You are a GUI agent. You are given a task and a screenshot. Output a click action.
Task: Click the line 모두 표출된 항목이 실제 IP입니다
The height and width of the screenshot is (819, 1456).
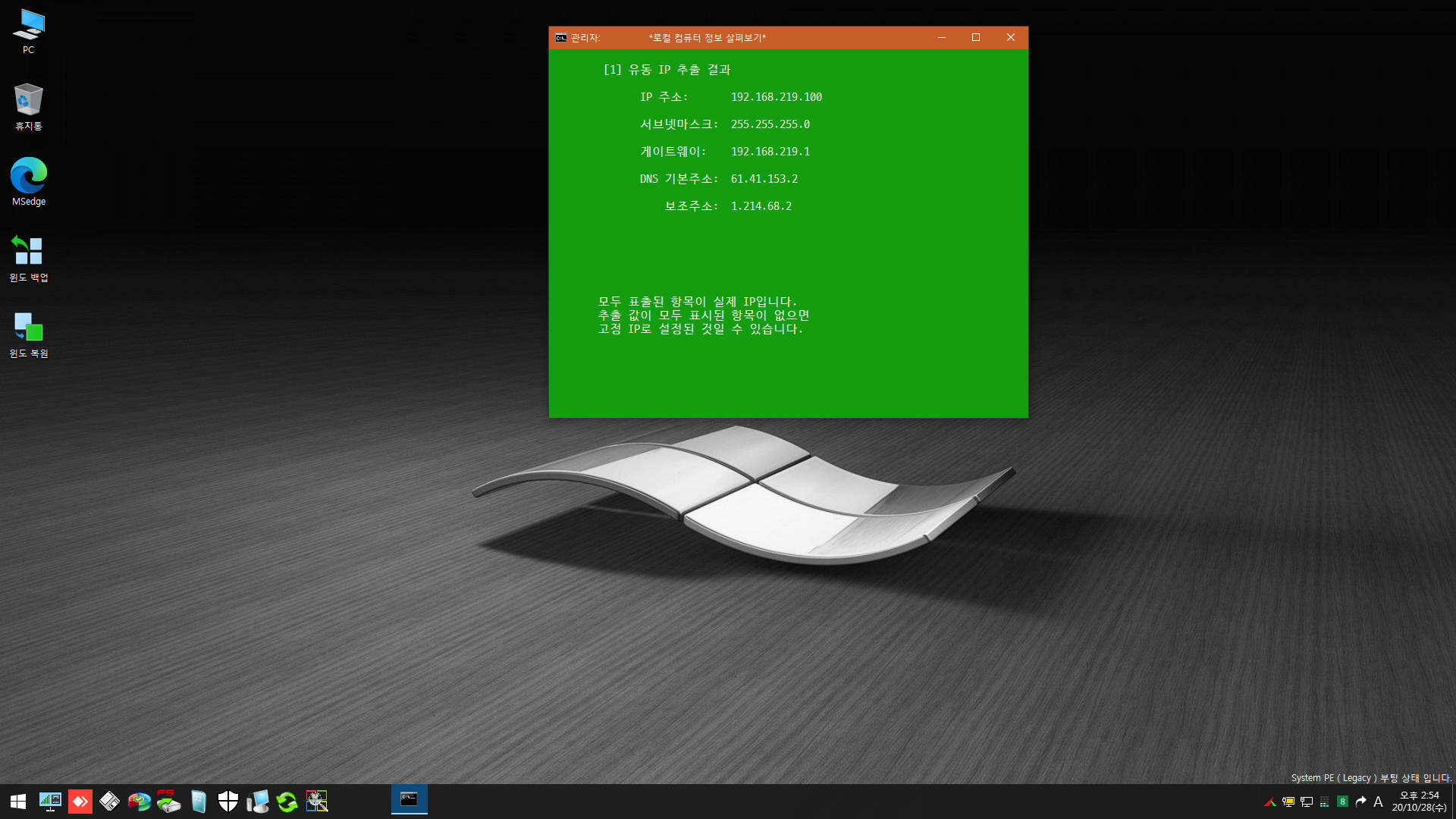click(698, 302)
